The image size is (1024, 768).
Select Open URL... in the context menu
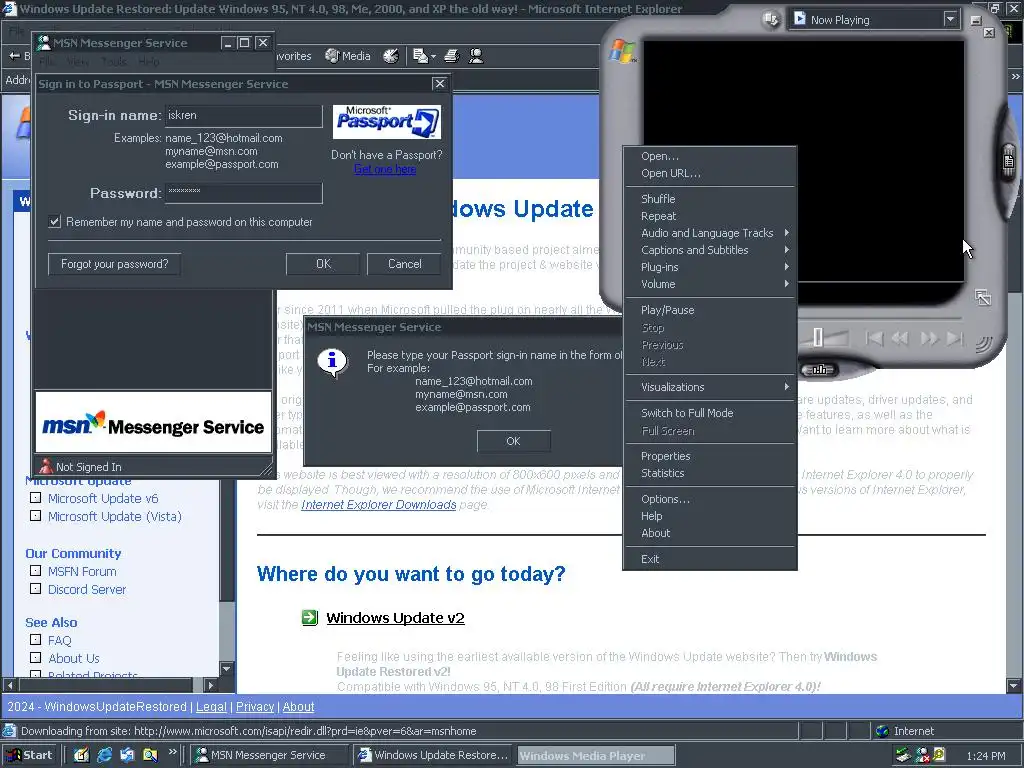pyautogui.click(x=709, y=173)
